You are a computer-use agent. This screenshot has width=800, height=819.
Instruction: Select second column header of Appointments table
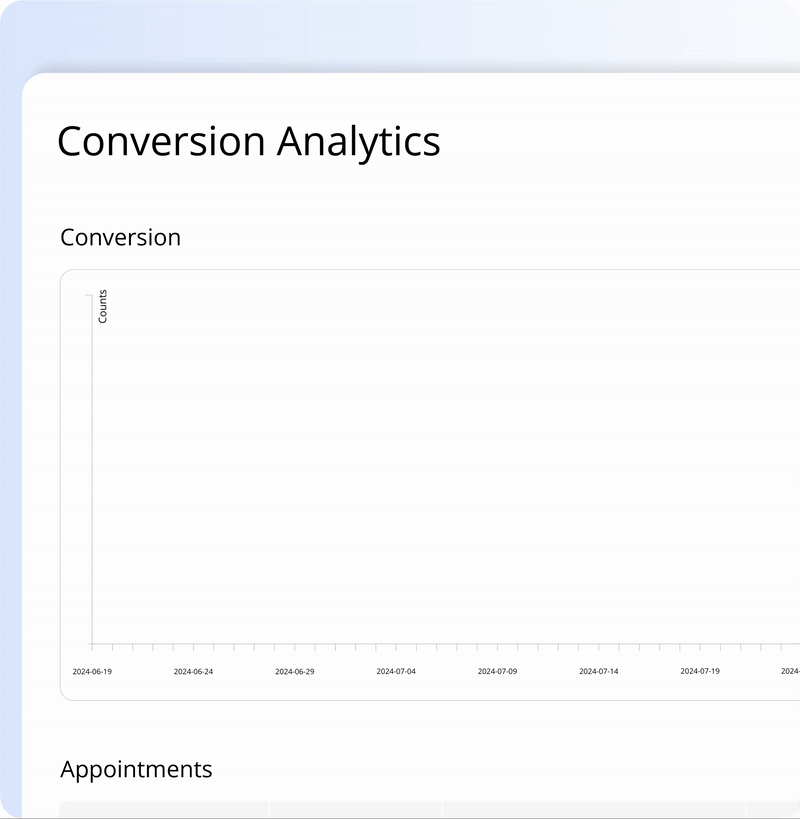coord(355,810)
